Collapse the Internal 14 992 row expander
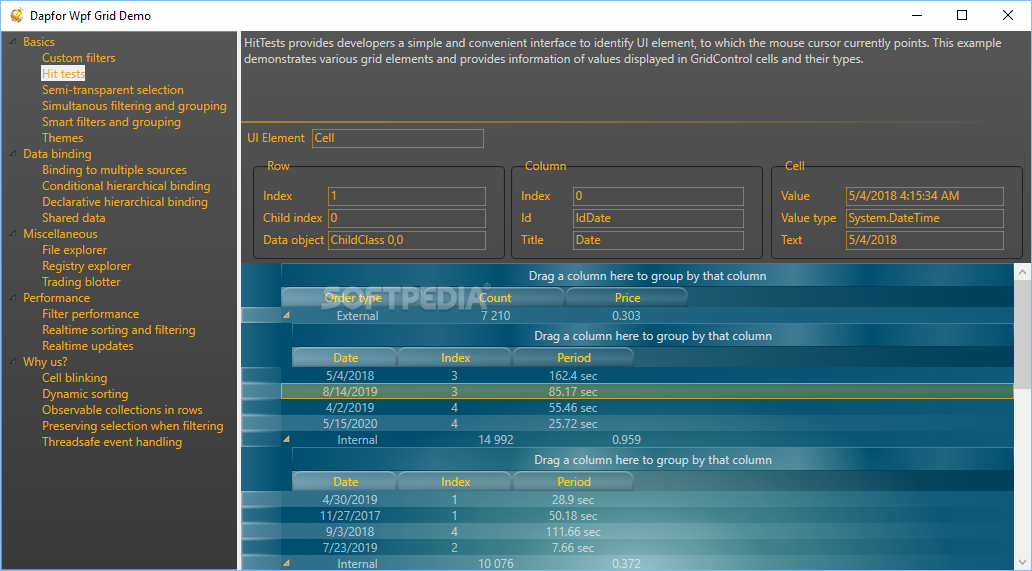 [286, 439]
